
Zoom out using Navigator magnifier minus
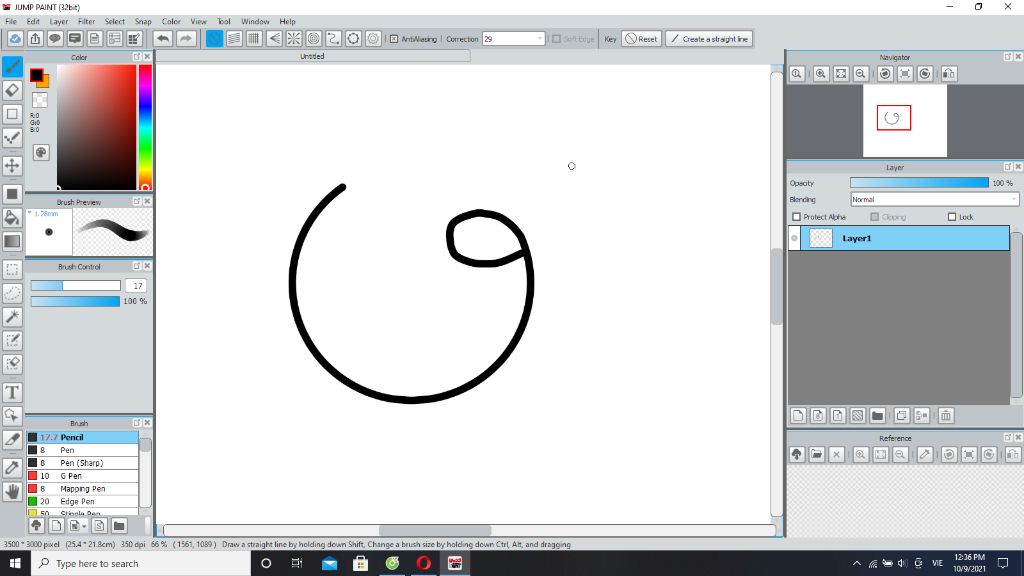click(x=861, y=74)
